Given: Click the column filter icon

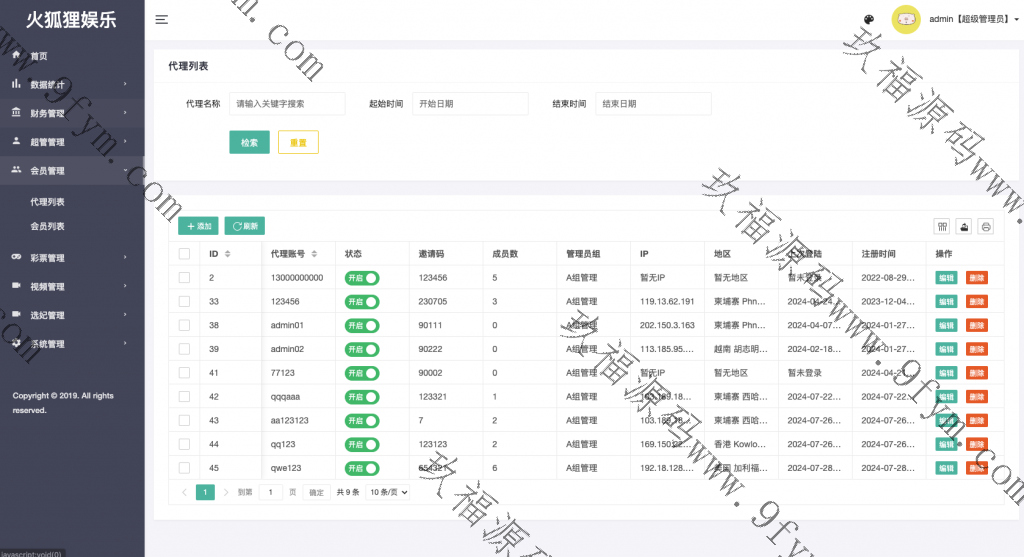Looking at the screenshot, I should 941,227.
